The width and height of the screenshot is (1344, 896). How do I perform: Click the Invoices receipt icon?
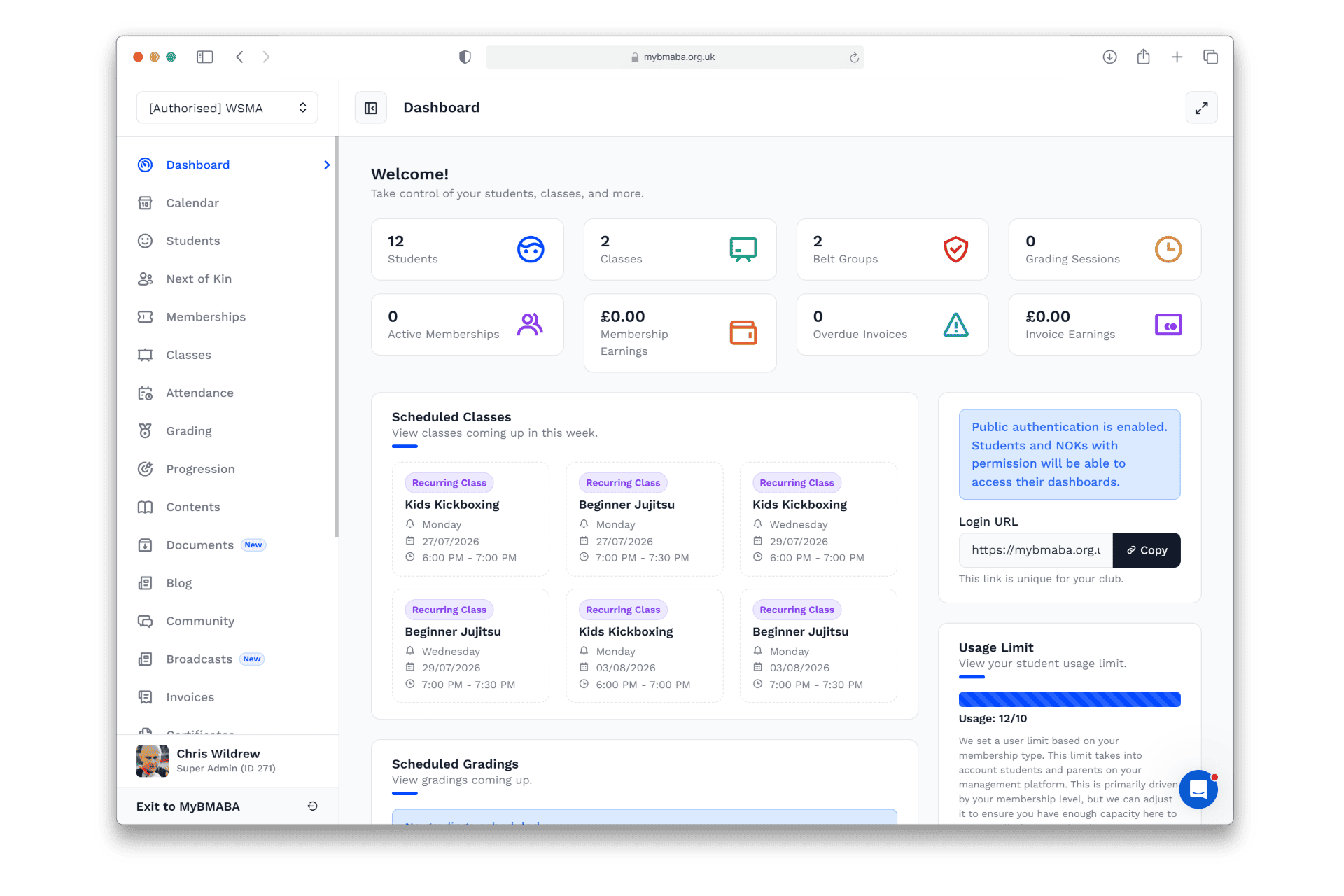click(145, 697)
